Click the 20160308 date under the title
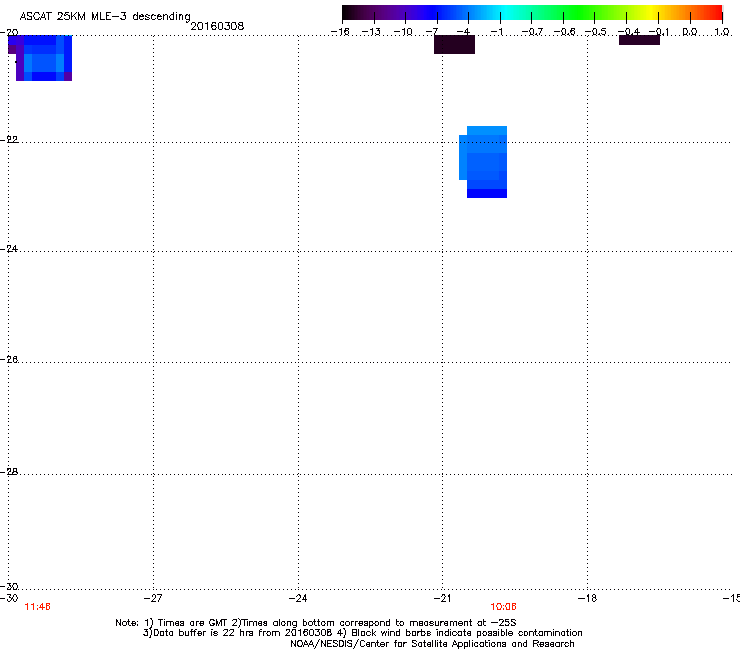 pos(217,26)
